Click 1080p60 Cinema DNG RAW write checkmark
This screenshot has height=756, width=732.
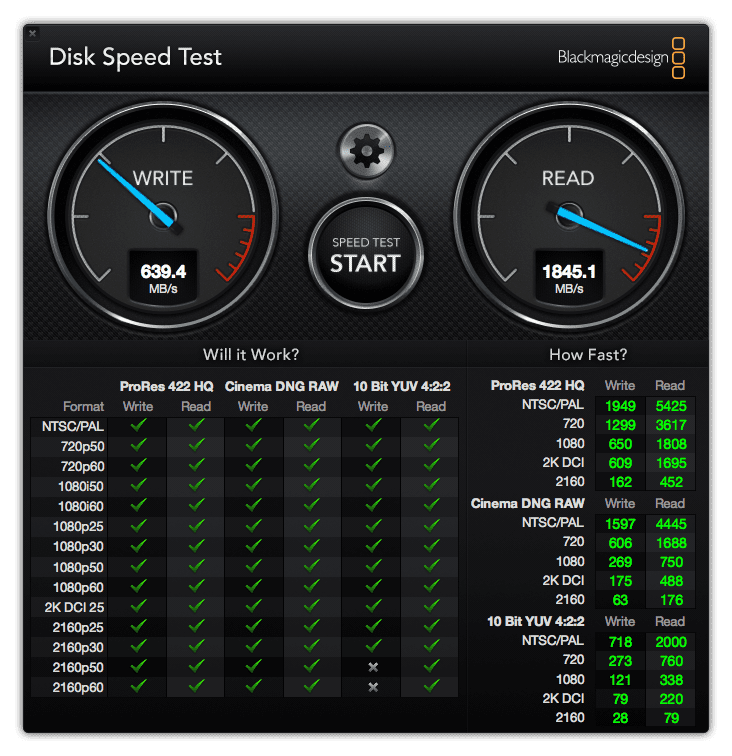(x=253, y=586)
